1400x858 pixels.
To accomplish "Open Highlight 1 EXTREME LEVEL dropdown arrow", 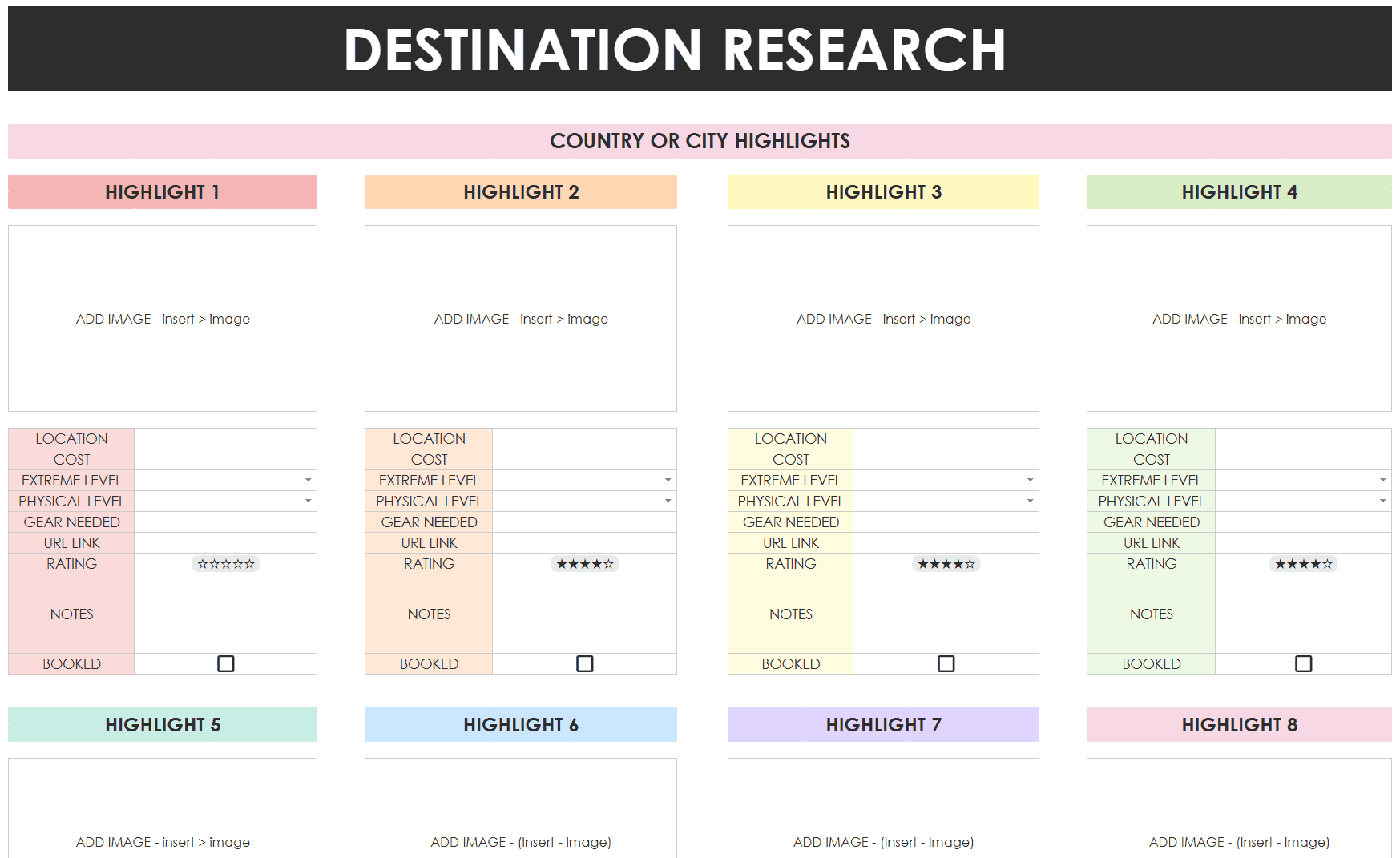I will coord(308,480).
